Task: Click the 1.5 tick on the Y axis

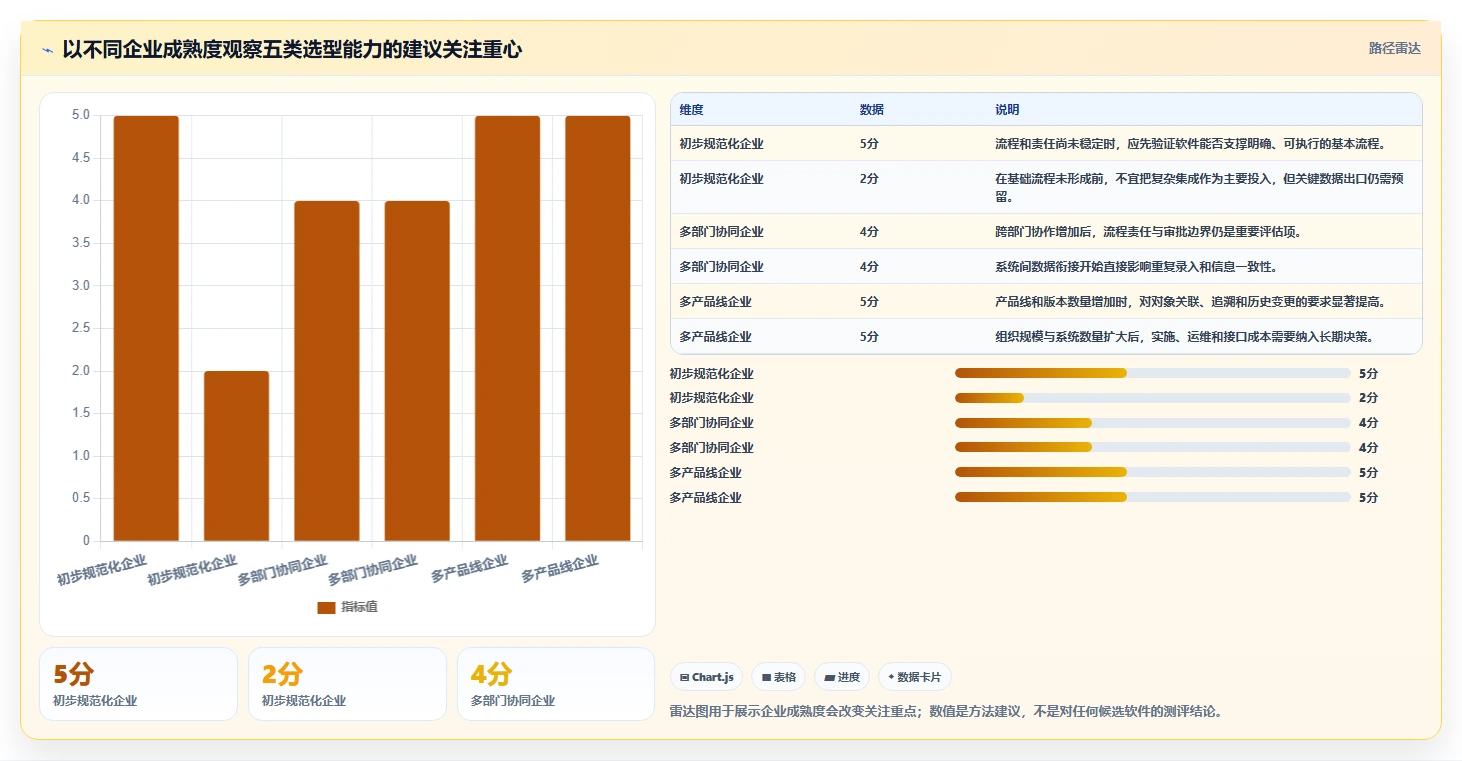Action: click(80, 413)
